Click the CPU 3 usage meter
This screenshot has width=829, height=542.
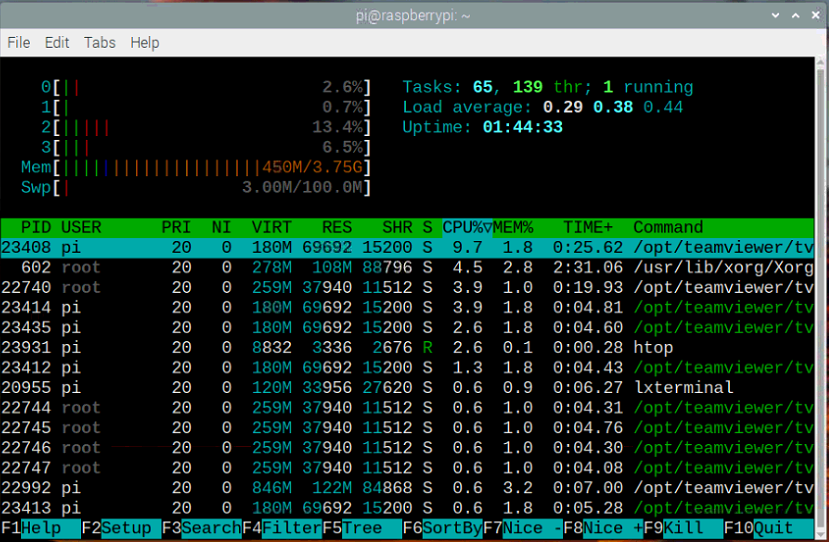coord(206,147)
